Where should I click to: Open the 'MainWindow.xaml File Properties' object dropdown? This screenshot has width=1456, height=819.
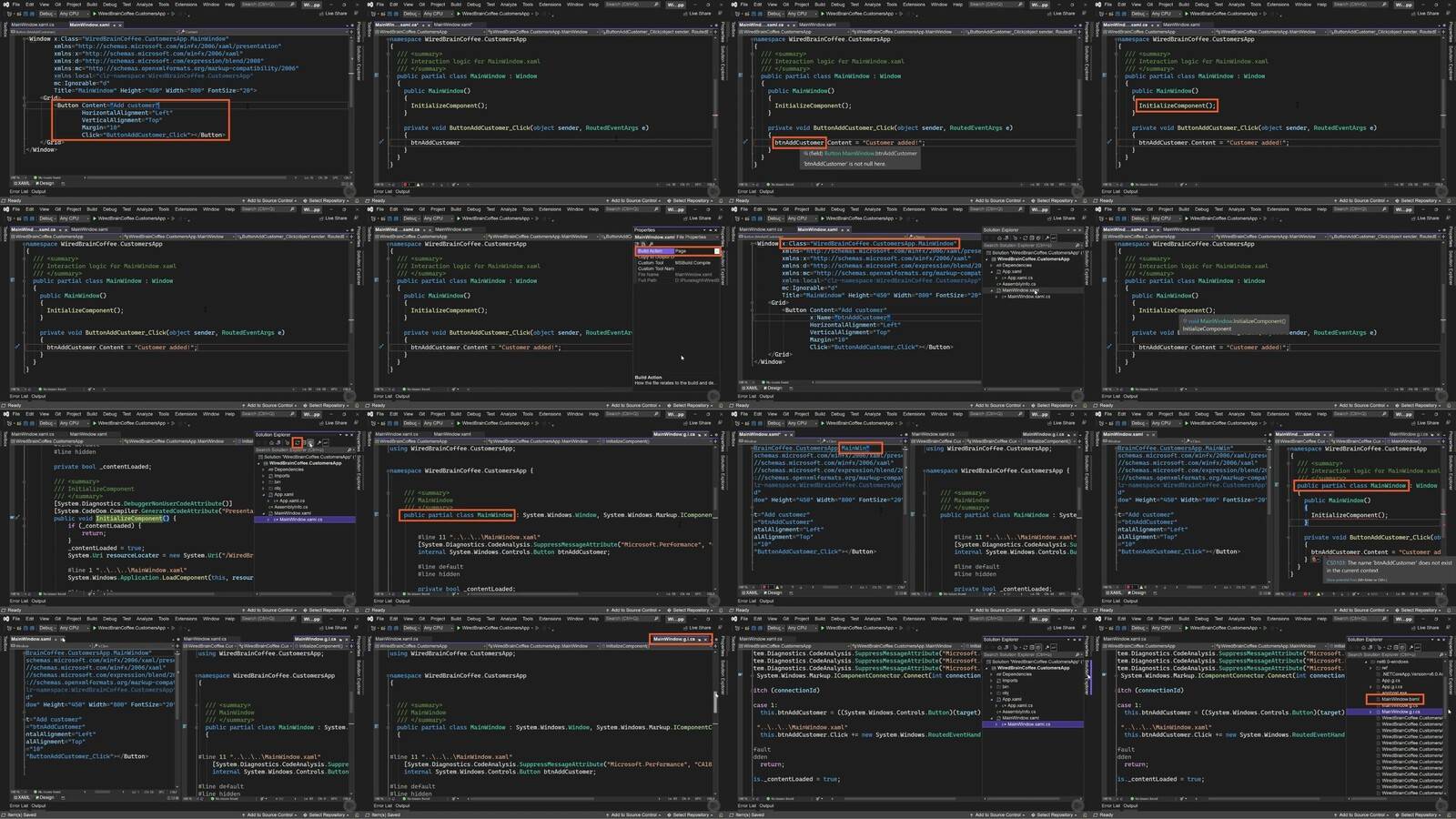point(678,238)
